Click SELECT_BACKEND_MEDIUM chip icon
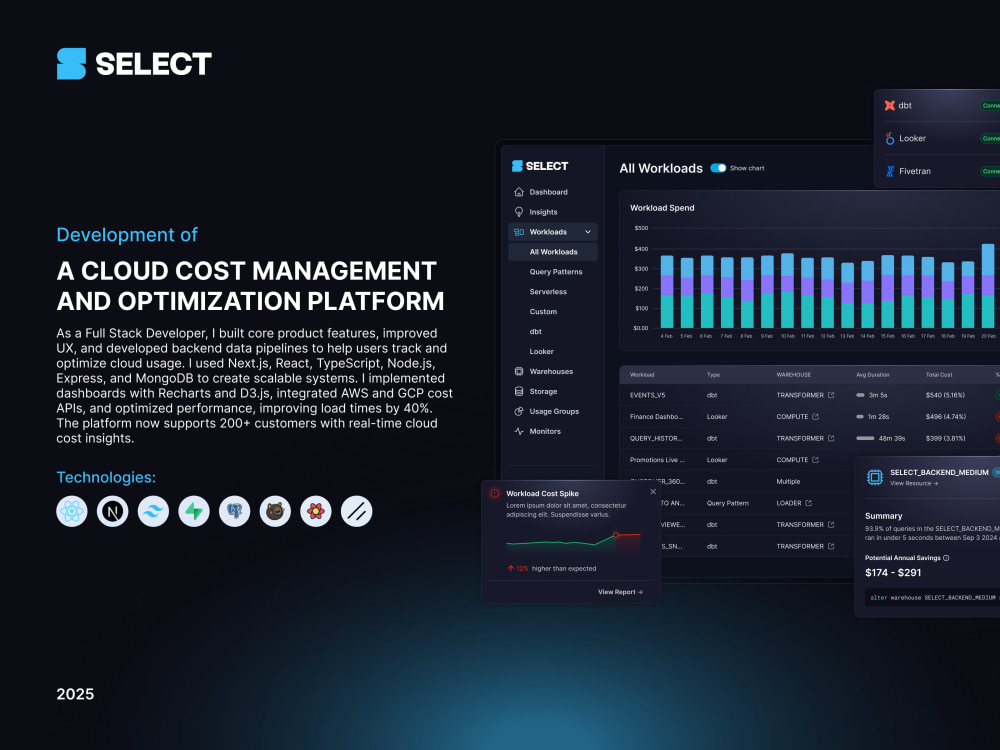This screenshot has width=1000, height=750. click(875, 476)
